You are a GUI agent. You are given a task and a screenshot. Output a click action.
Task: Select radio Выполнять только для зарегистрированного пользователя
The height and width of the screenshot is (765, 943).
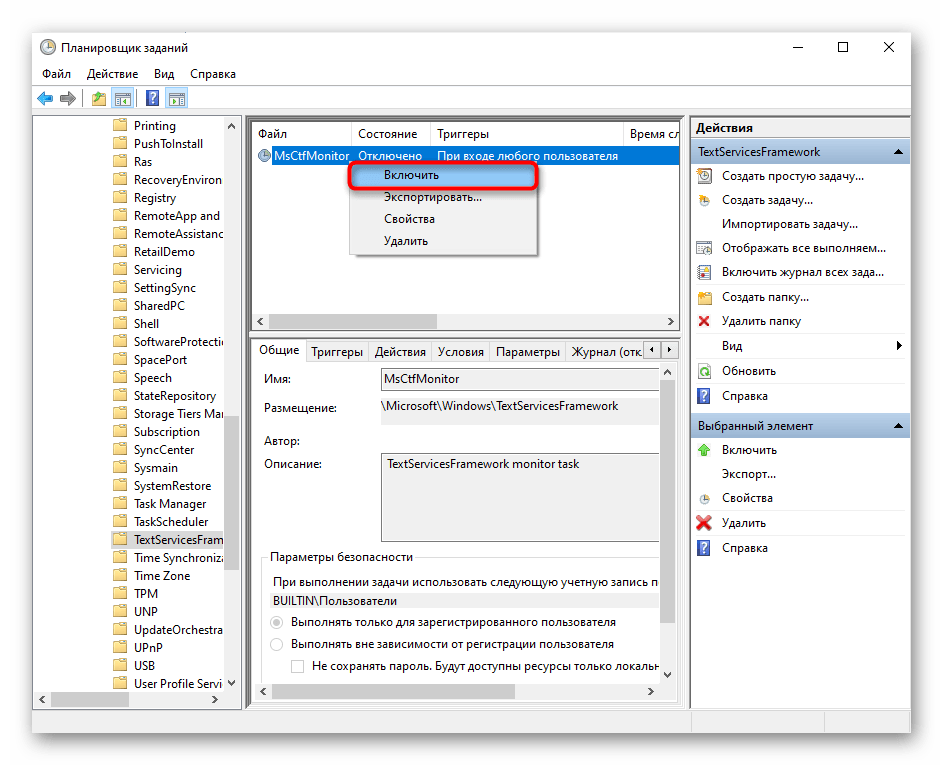click(277, 622)
